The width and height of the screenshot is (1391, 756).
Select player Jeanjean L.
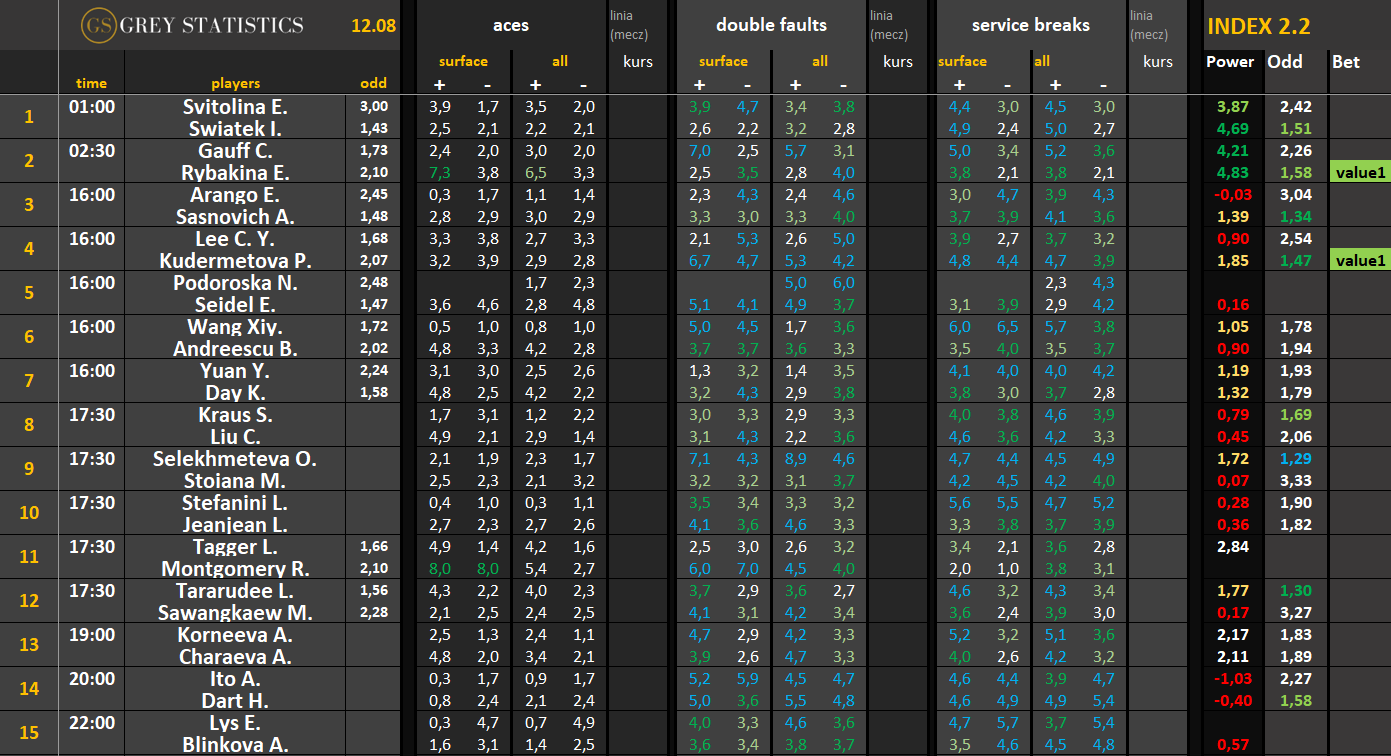(x=236, y=524)
